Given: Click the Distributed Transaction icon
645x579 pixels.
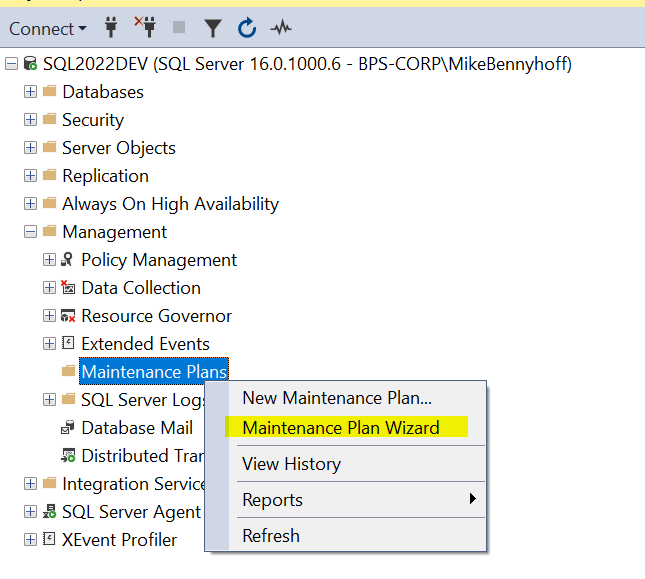Looking at the screenshot, I should tap(68, 455).
